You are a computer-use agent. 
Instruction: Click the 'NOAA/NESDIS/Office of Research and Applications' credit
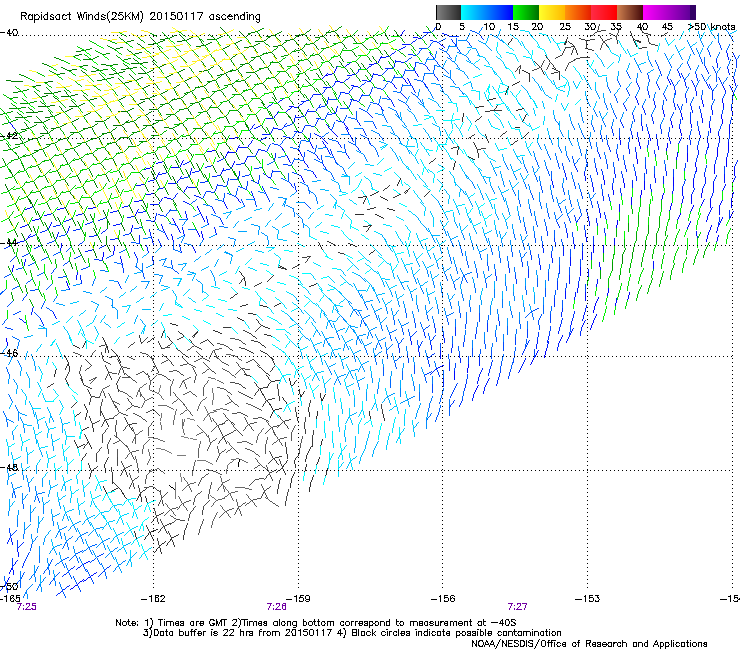click(x=589, y=643)
